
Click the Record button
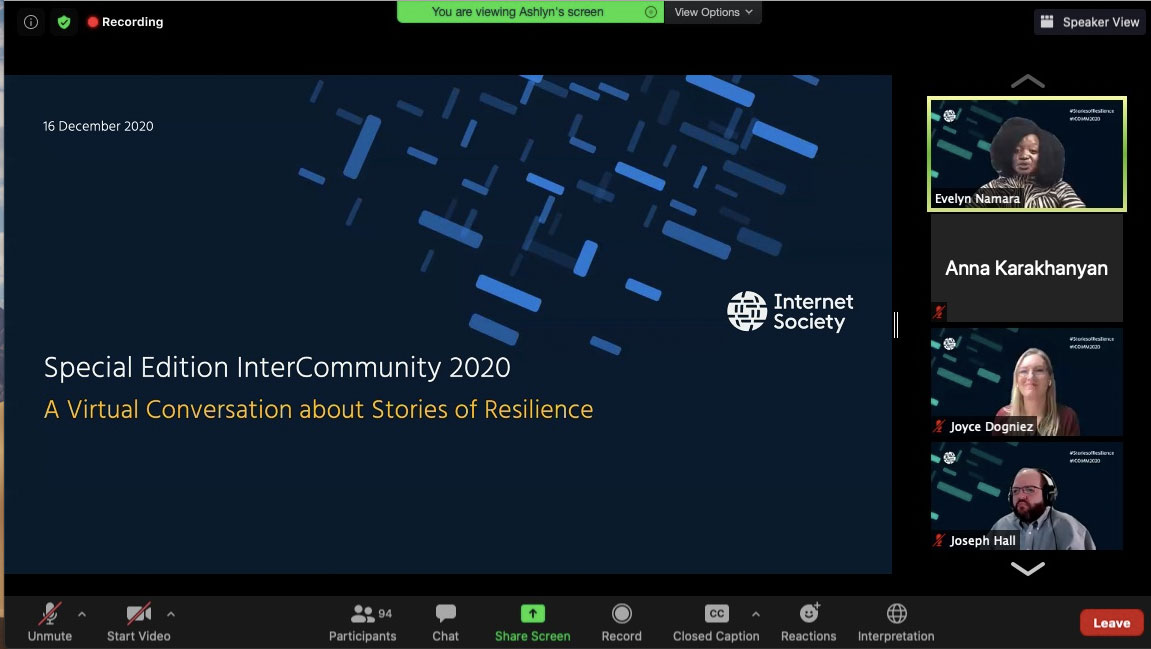point(622,622)
